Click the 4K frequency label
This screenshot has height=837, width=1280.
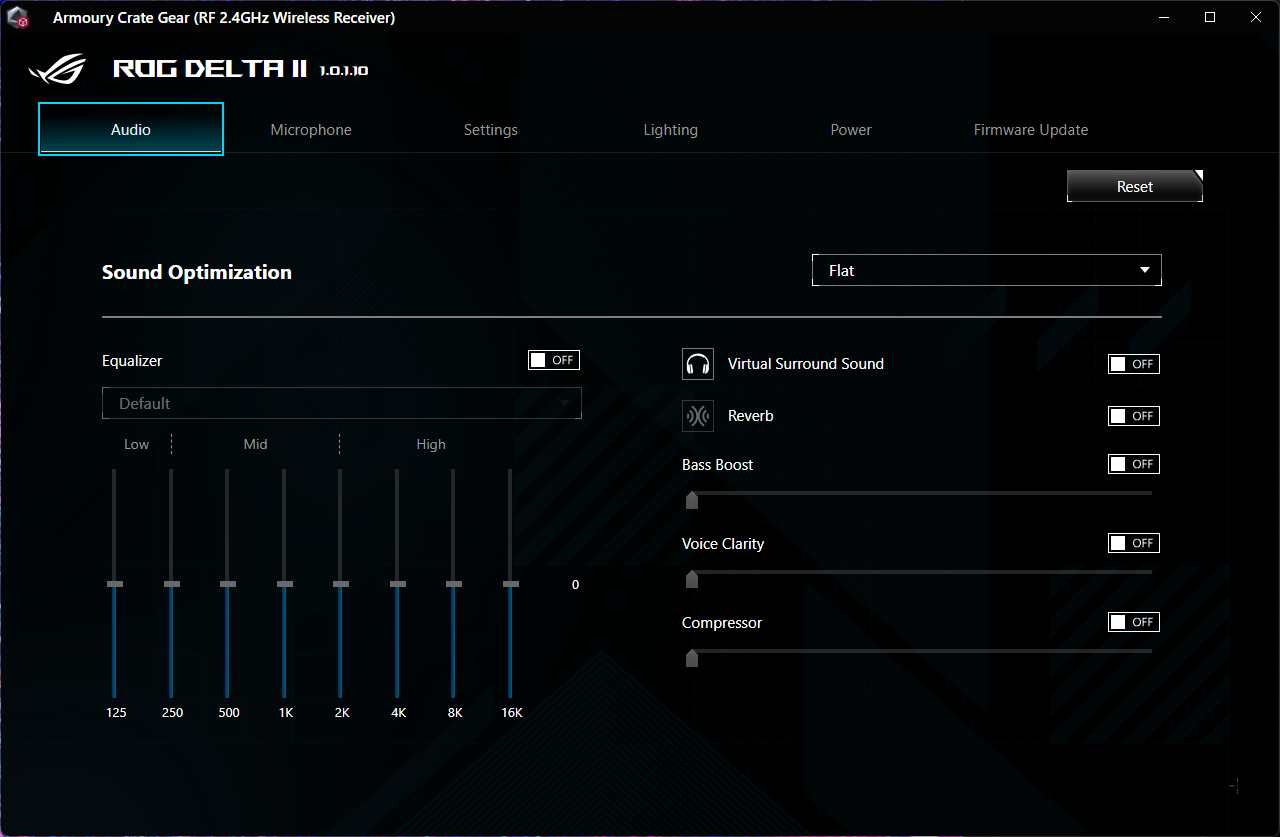click(x=399, y=713)
